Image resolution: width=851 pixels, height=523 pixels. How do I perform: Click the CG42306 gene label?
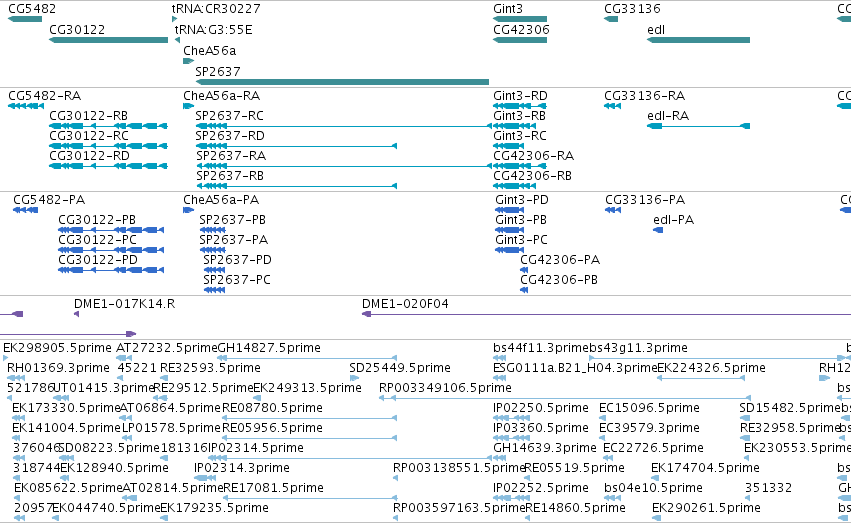521,30
